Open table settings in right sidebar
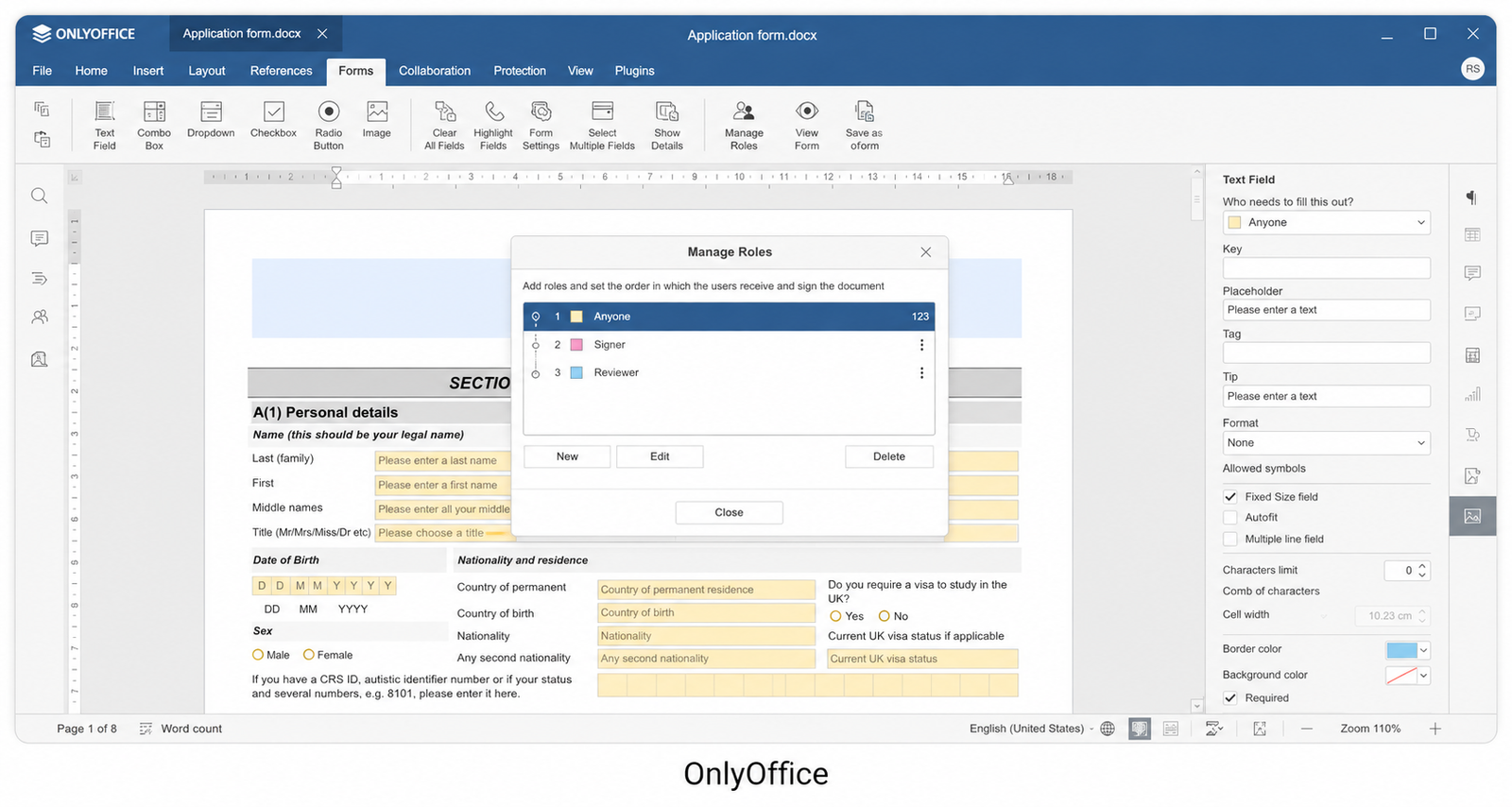Viewport: 1512px width, 807px height. (x=1472, y=234)
